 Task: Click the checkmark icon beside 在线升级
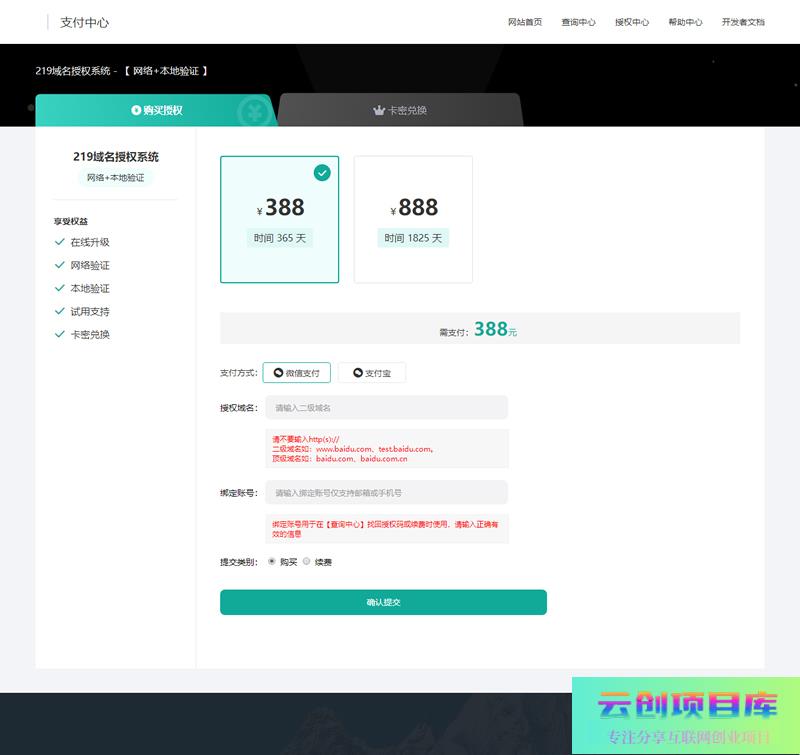click(60, 242)
